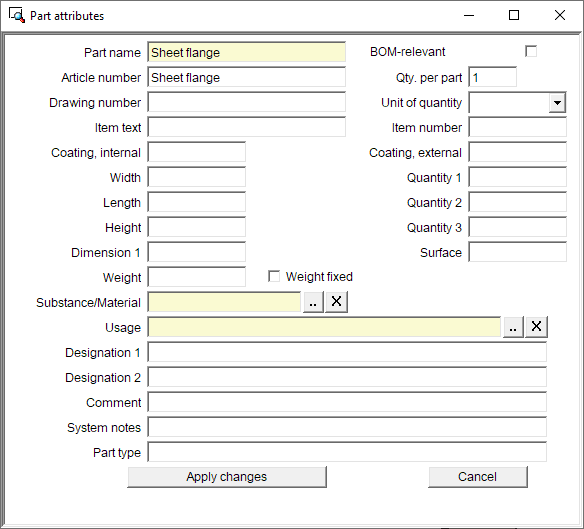This screenshot has height=529, width=584.
Task: Maximize the Part attributes window
Action: (514, 15)
